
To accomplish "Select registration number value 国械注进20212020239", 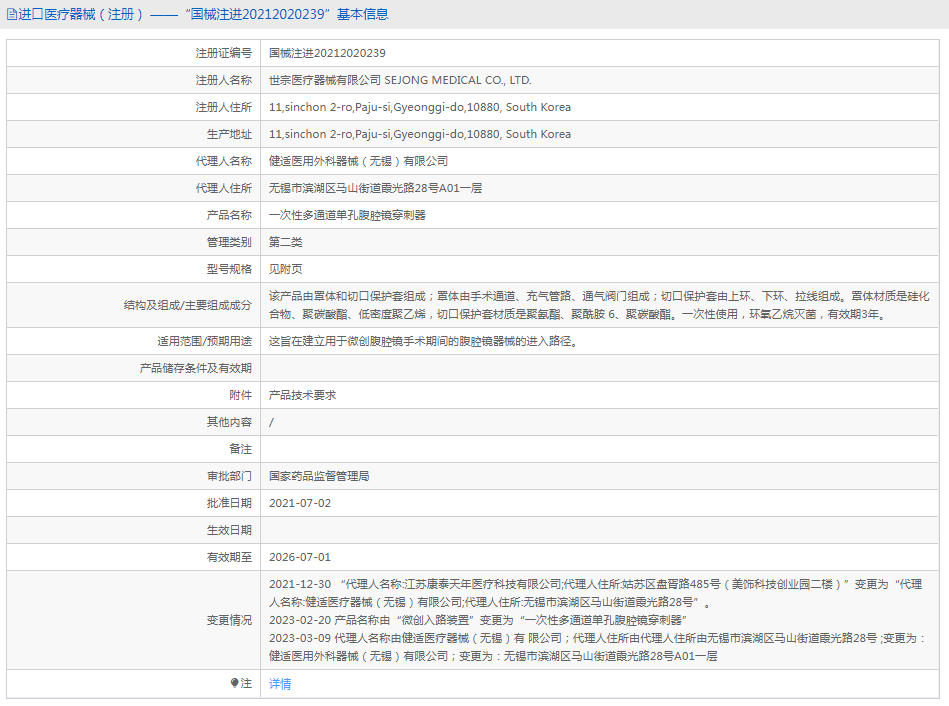I will click(327, 53).
